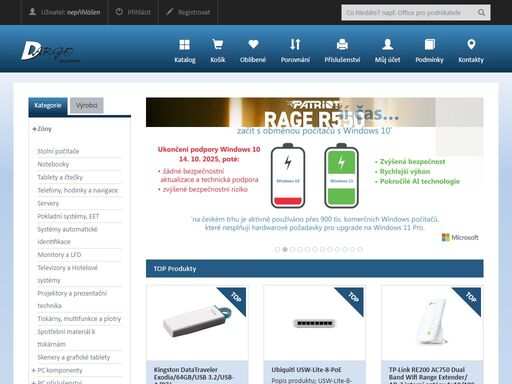Click the Podmínky document icon
This screenshot has height=384, width=512.
[x=429, y=44]
